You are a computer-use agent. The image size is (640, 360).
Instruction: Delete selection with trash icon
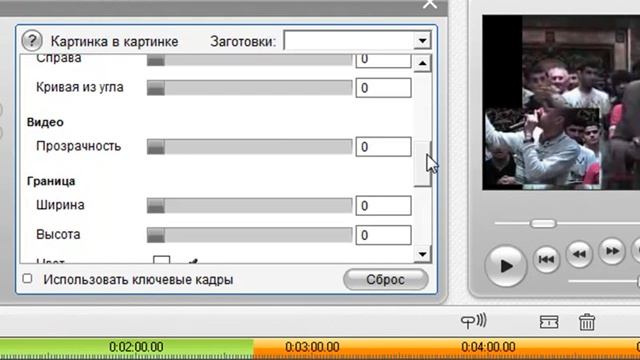pos(587,322)
